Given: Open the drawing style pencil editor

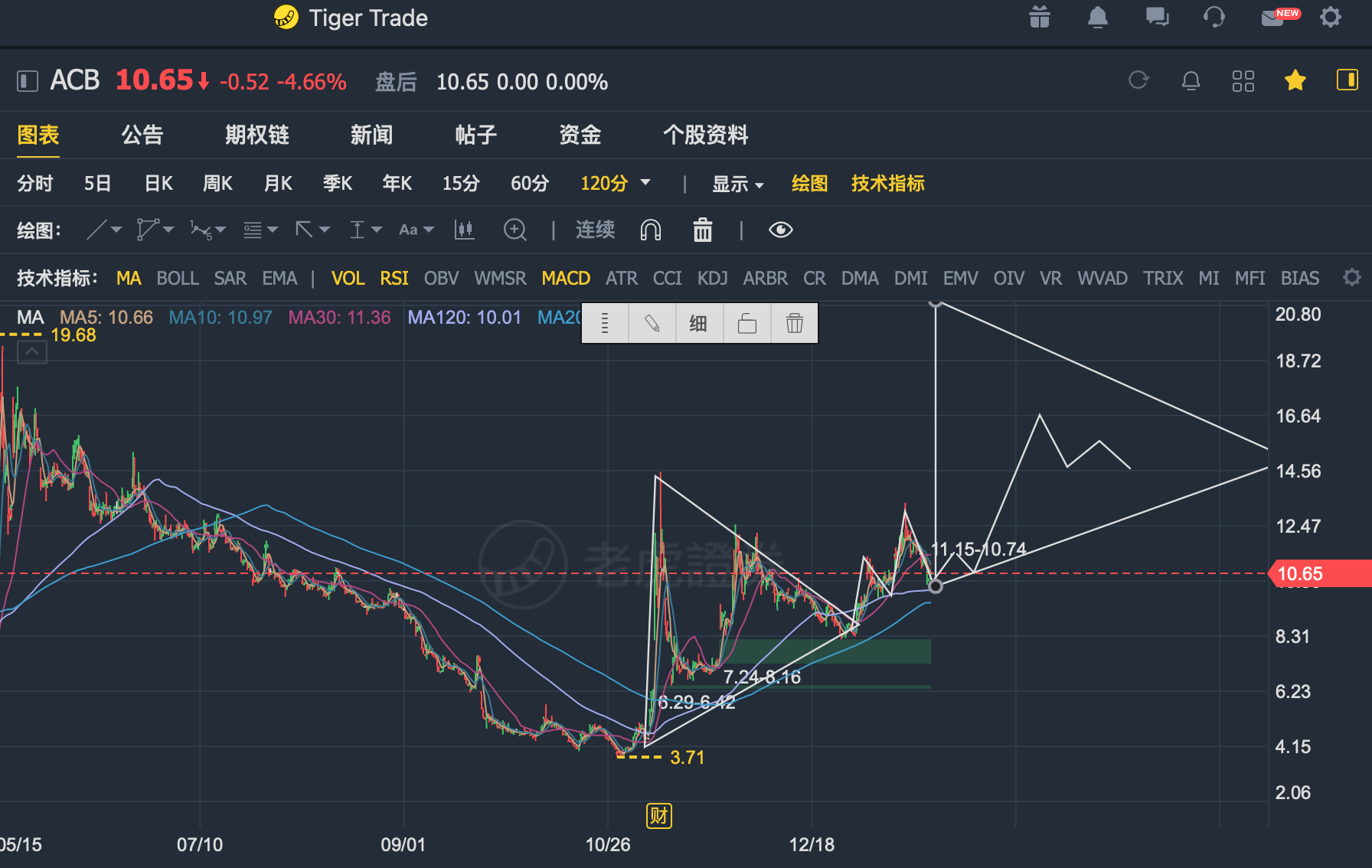Looking at the screenshot, I should (652, 323).
